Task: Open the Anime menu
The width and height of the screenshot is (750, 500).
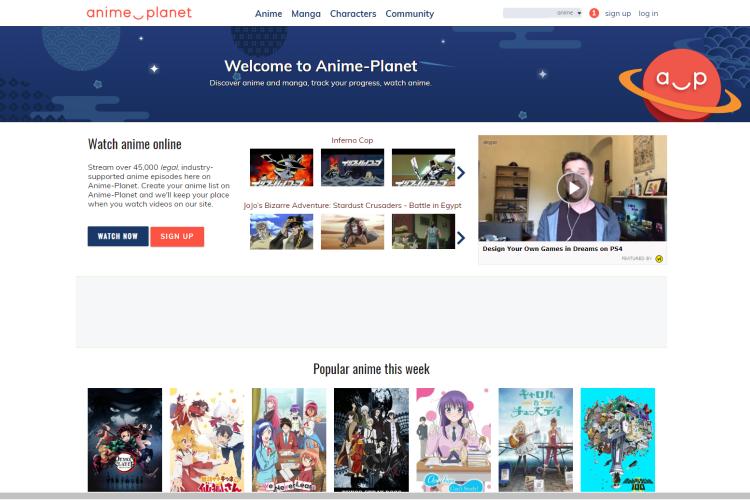Action: tap(268, 14)
